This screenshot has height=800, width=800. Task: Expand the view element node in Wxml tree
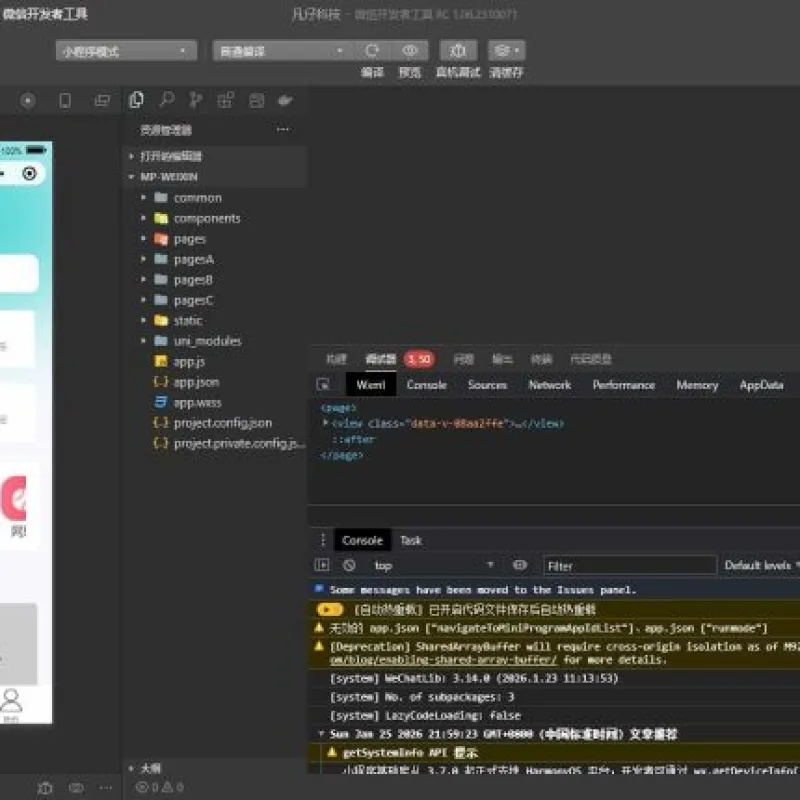pyautogui.click(x=326, y=423)
